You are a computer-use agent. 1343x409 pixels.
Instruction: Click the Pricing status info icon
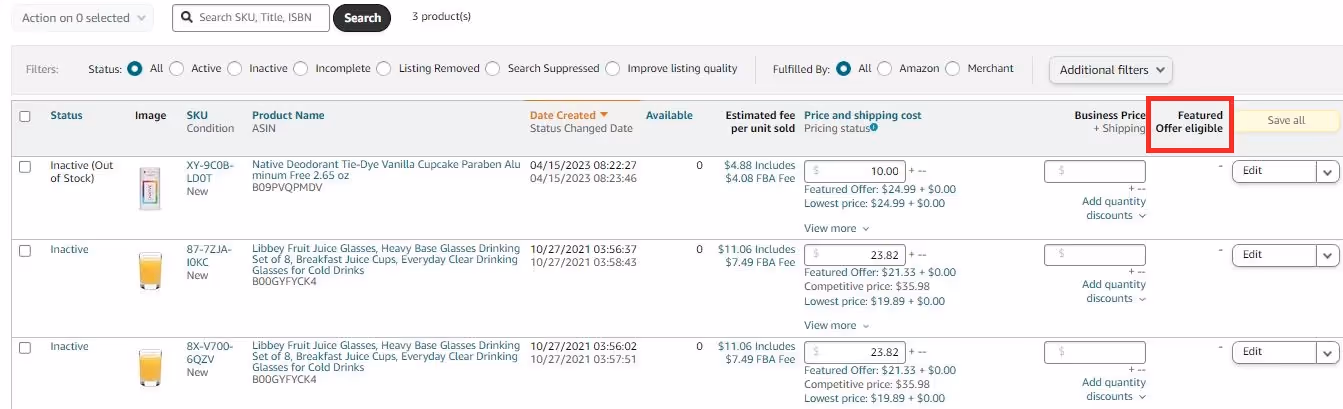[874, 127]
